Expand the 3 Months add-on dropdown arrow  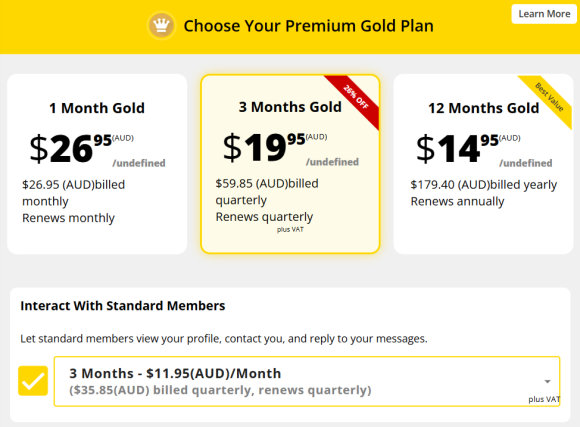click(547, 381)
